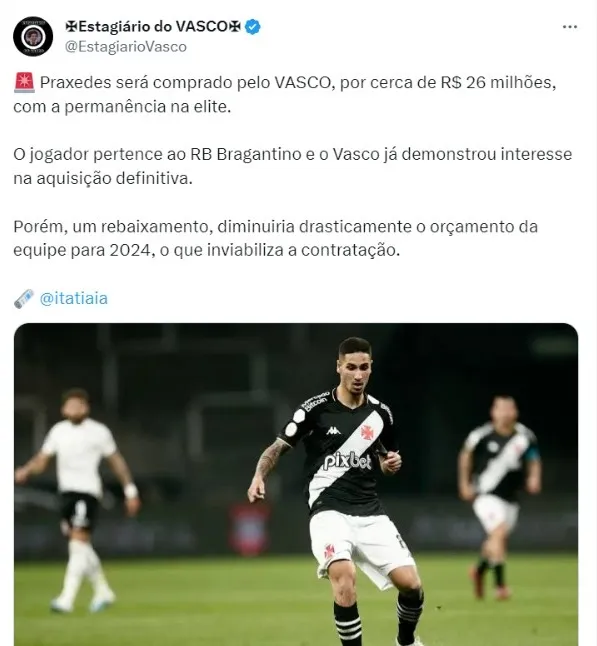This screenshot has width=597, height=646.
Task: Click the tweet text about R$ 26 milhões
Action: click(x=285, y=94)
